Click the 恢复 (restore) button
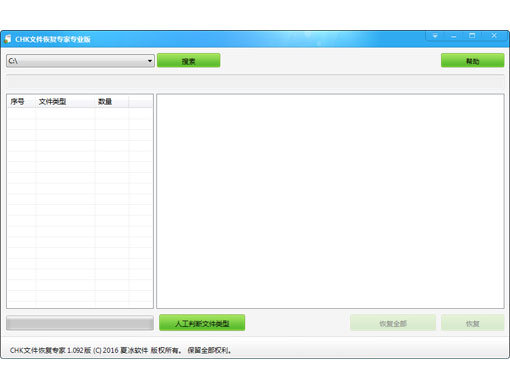The height and width of the screenshot is (390, 510). (472, 323)
